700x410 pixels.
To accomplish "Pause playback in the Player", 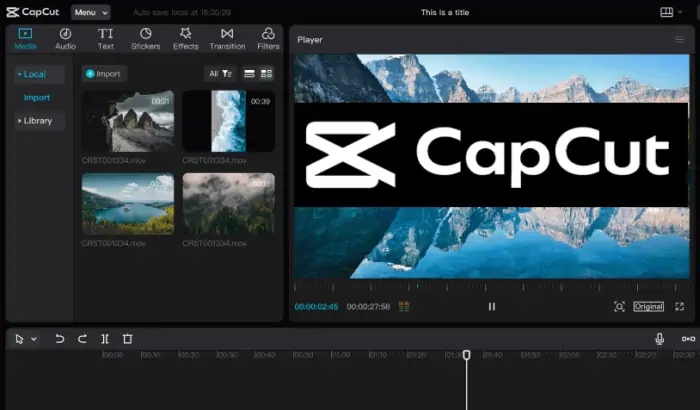I will pos(492,306).
